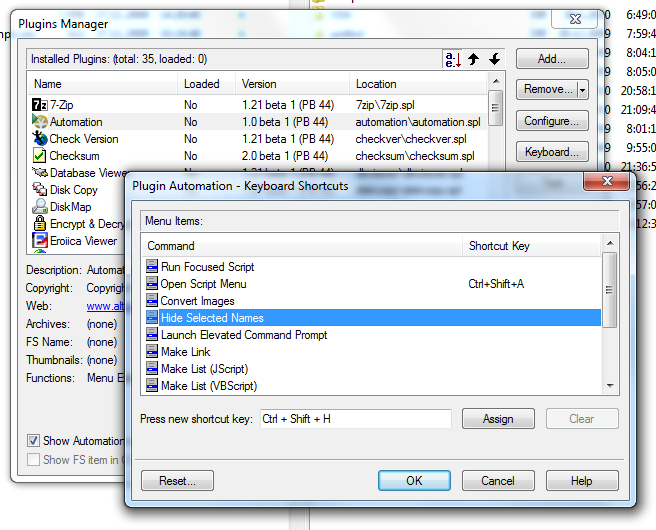
Task: Click the 7-Zip plugin icon
Action: pyautogui.click(x=40, y=105)
